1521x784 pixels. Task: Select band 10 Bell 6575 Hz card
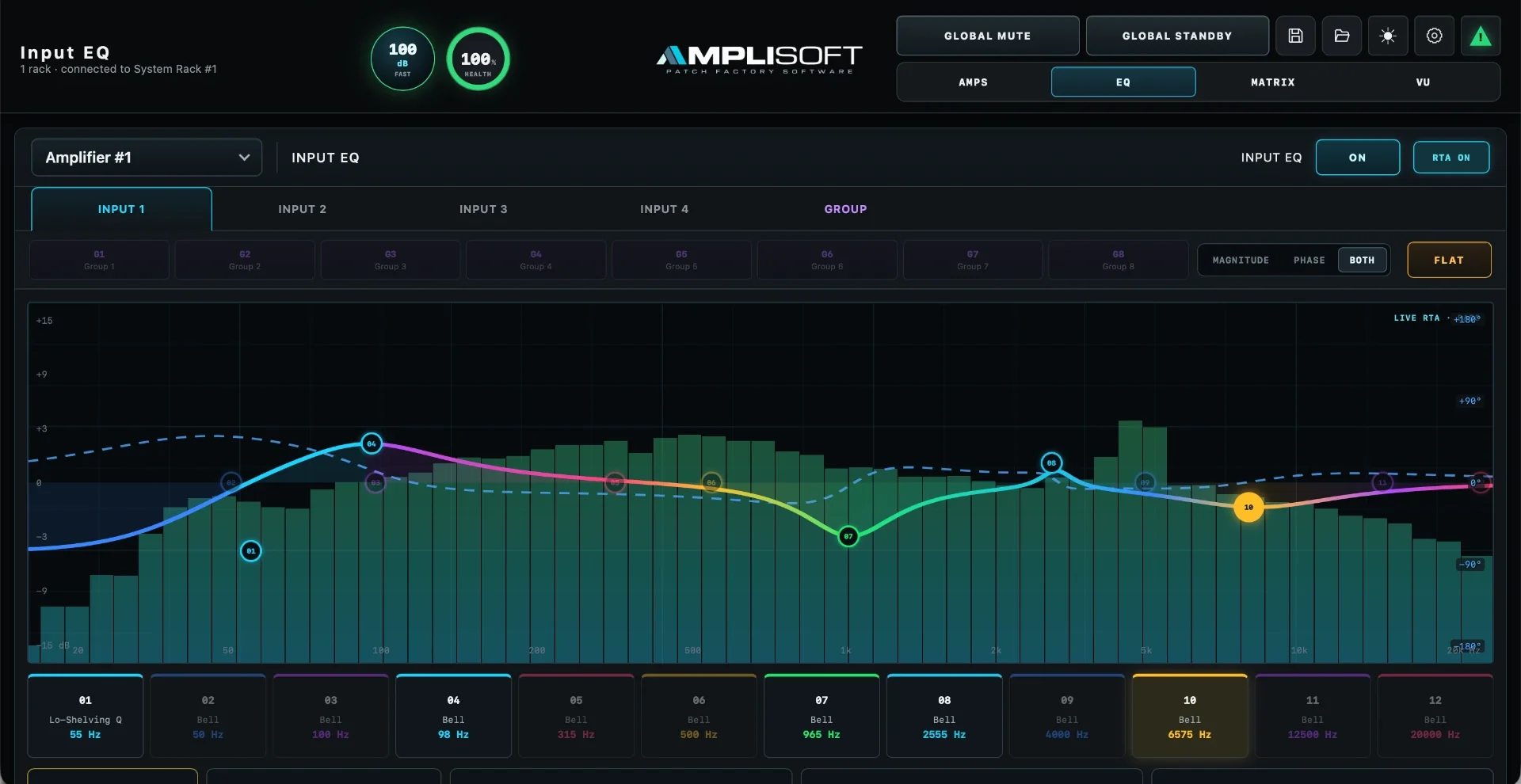click(1190, 716)
